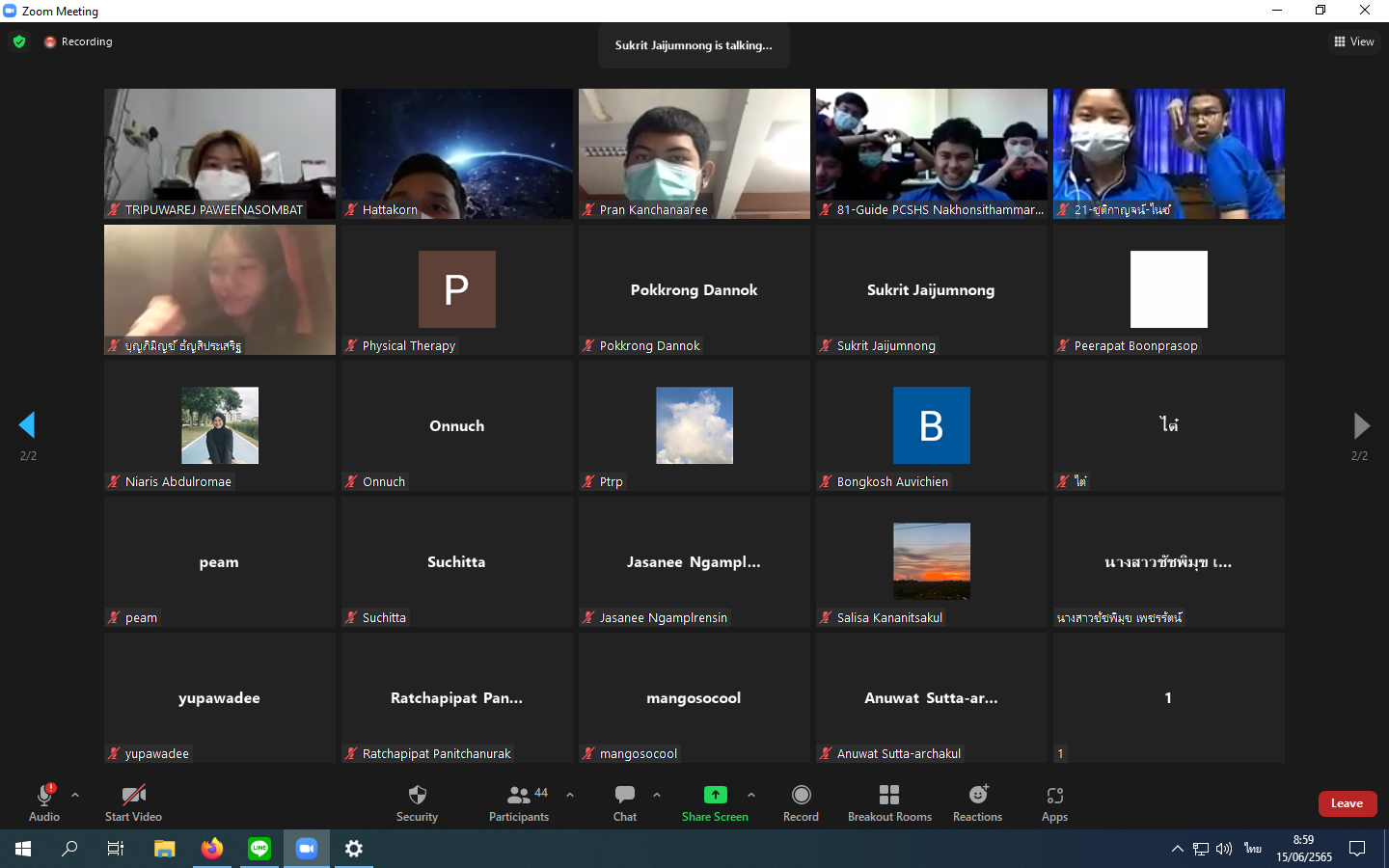Image resolution: width=1389 pixels, height=868 pixels.
Task: Open LINE app in taskbar
Action: point(259,849)
